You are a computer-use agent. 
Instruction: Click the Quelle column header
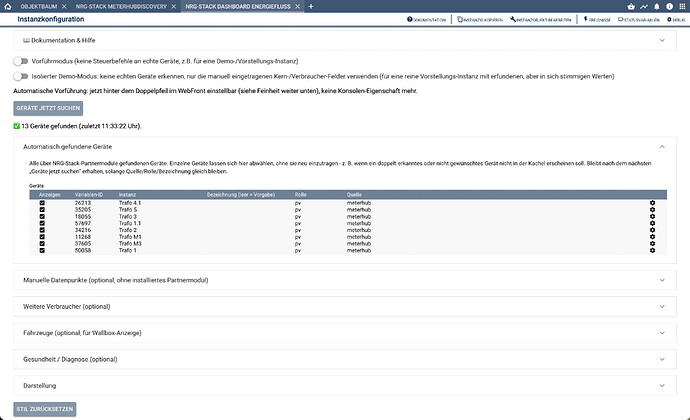pyautogui.click(x=354, y=195)
